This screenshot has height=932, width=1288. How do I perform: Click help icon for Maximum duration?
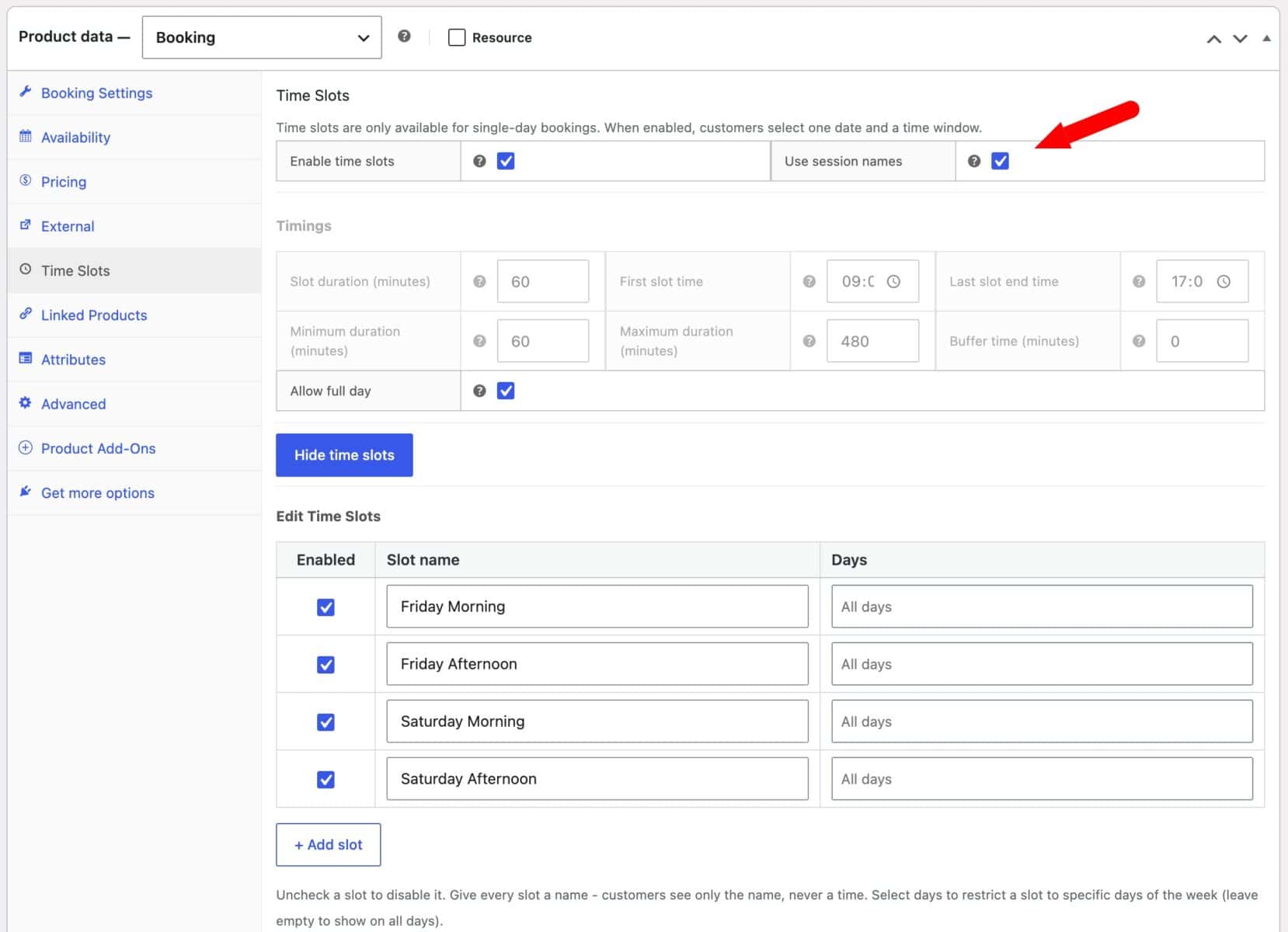[x=809, y=341]
